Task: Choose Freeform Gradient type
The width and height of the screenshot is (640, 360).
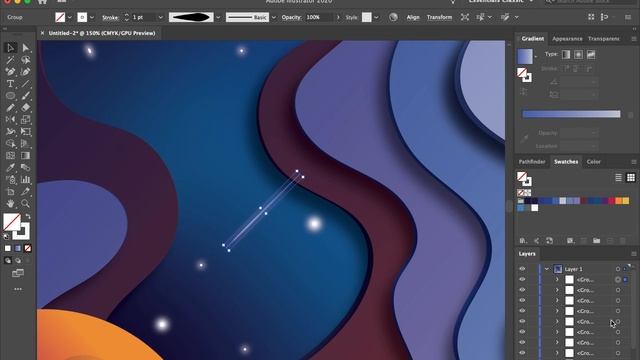Action: pos(591,54)
